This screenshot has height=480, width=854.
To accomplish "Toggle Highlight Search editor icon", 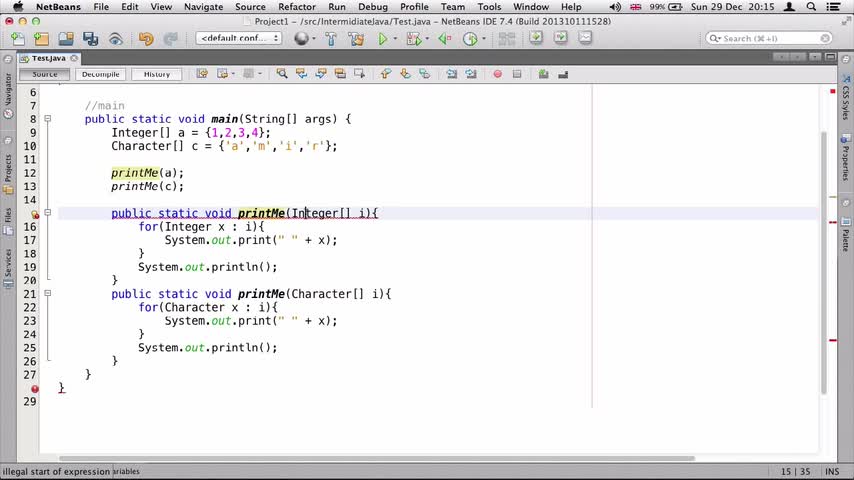I will [340, 74].
